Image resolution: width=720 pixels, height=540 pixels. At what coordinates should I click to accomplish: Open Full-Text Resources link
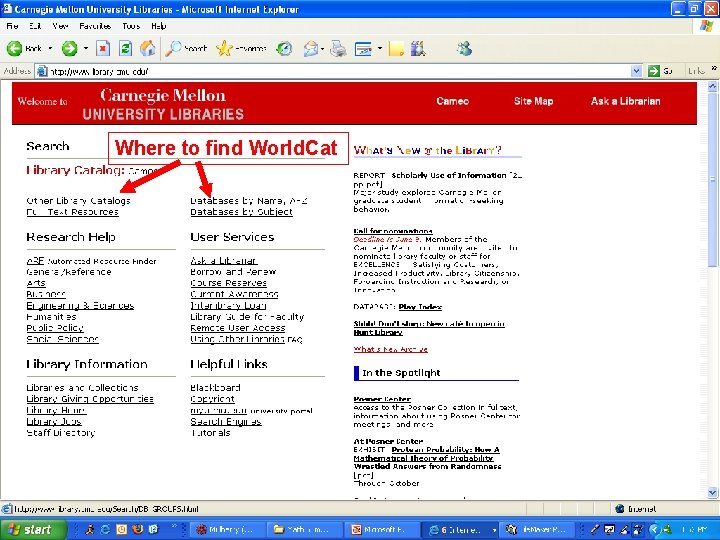coord(73,212)
